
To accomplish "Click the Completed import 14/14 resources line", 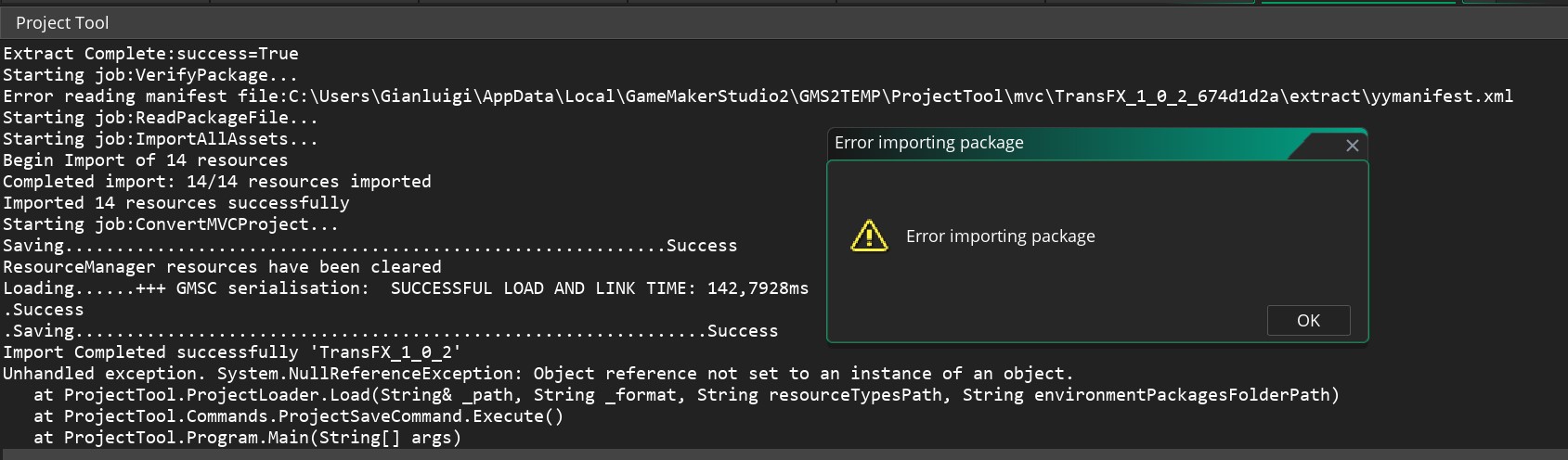I will pyautogui.click(x=217, y=181).
